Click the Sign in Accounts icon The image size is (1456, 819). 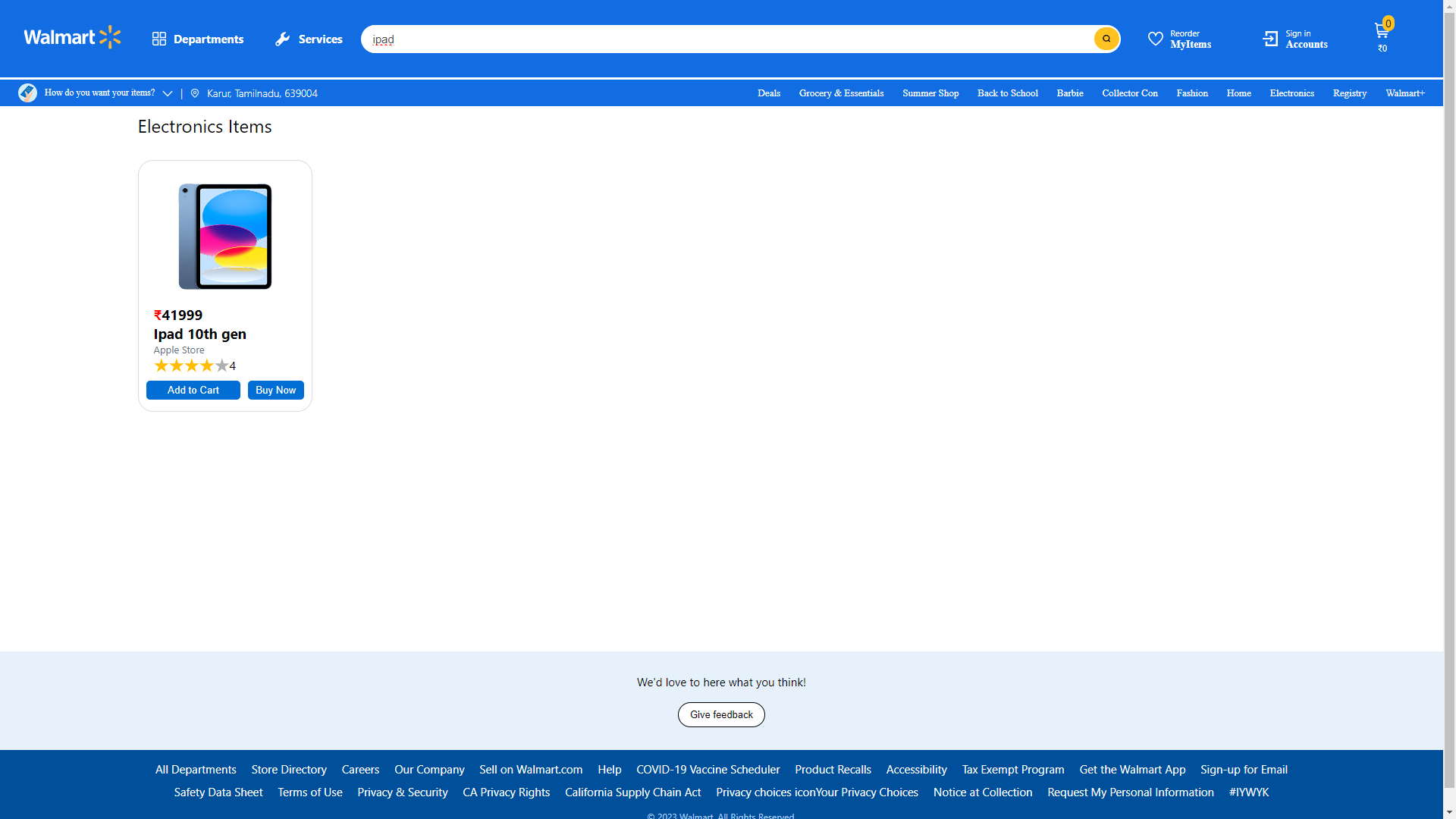(1270, 39)
